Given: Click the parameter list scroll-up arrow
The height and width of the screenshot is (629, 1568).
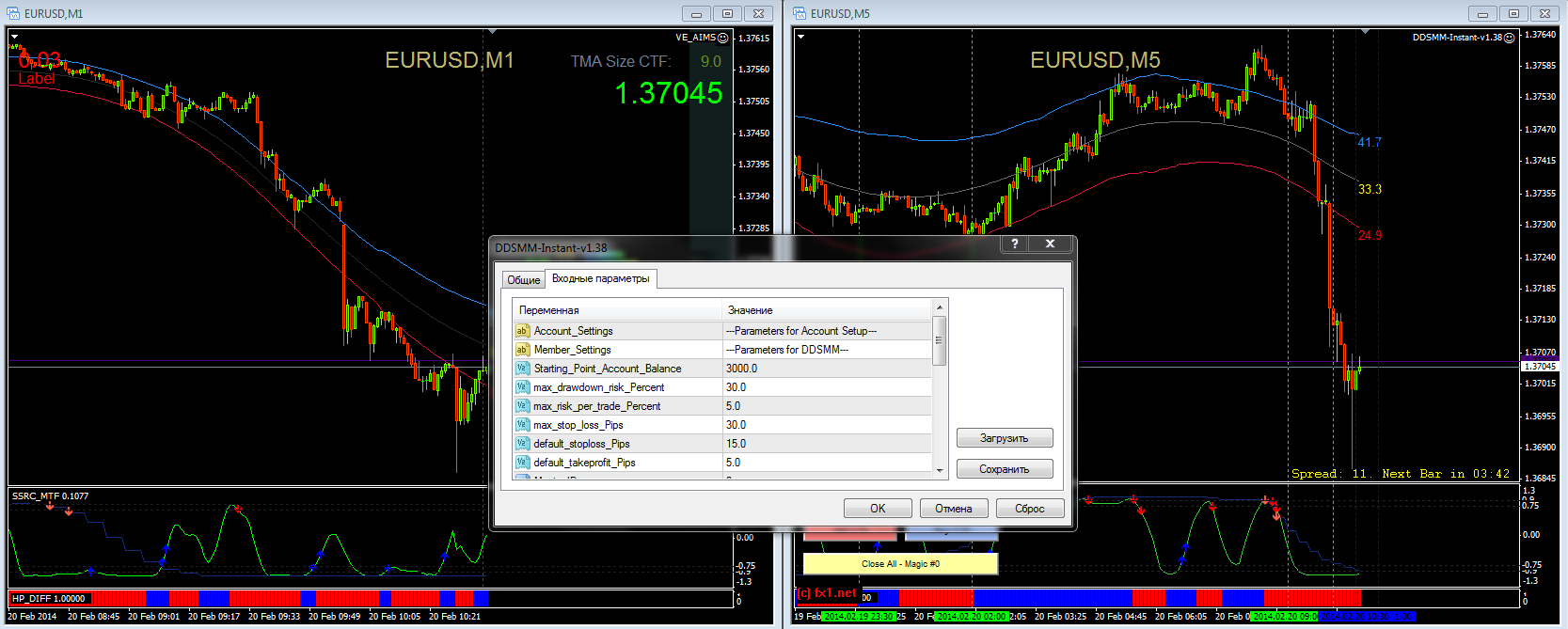Looking at the screenshot, I should [939, 308].
